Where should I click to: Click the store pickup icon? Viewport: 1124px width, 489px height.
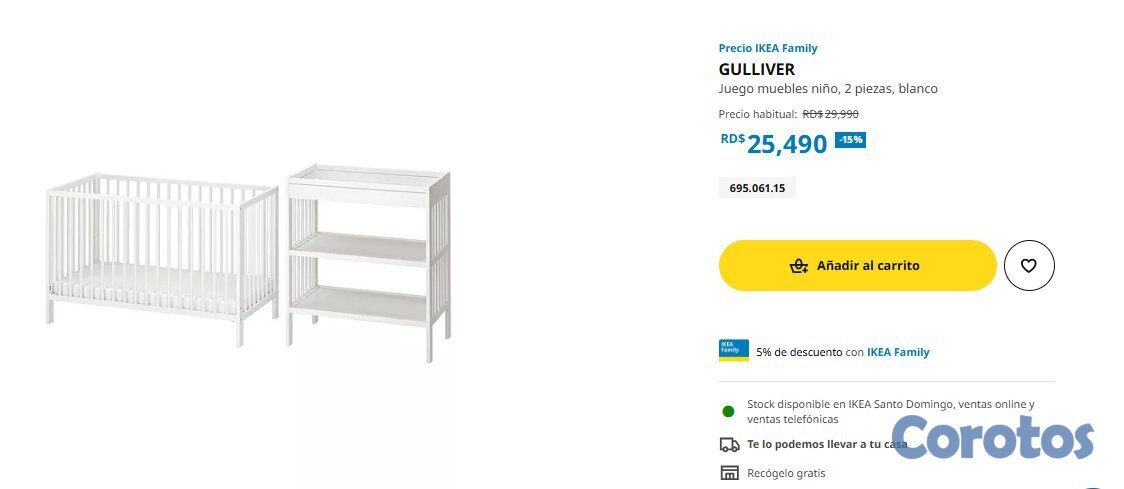[x=729, y=473]
